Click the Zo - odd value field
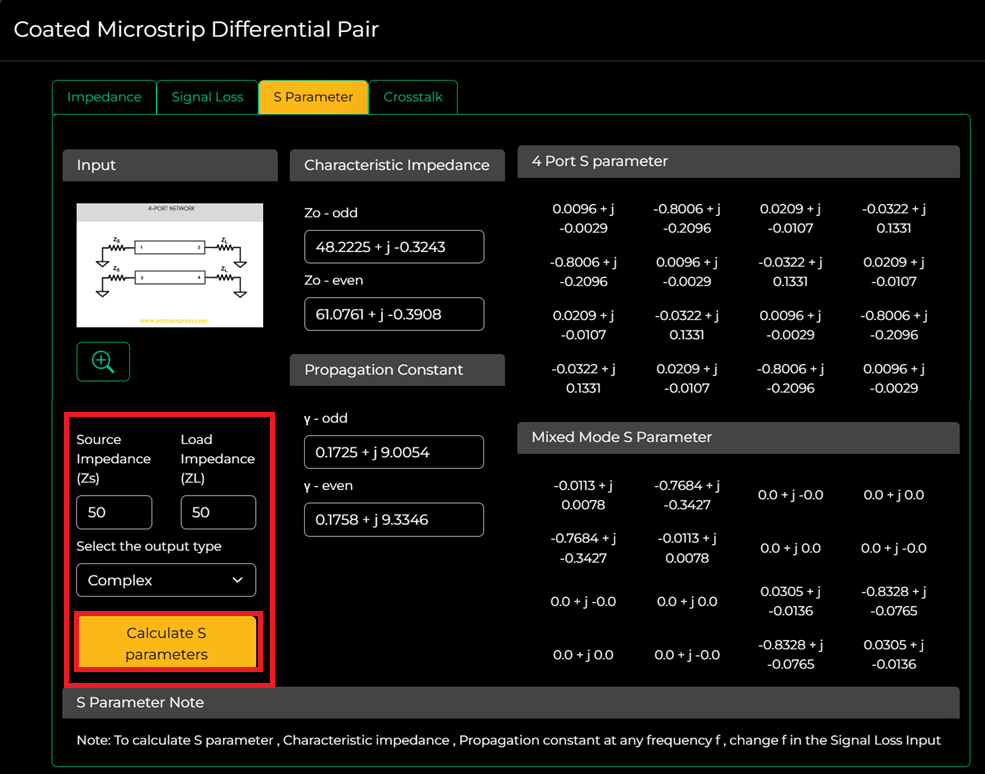Image resolution: width=985 pixels, height=774 pixels. click(x=395, y=247)
